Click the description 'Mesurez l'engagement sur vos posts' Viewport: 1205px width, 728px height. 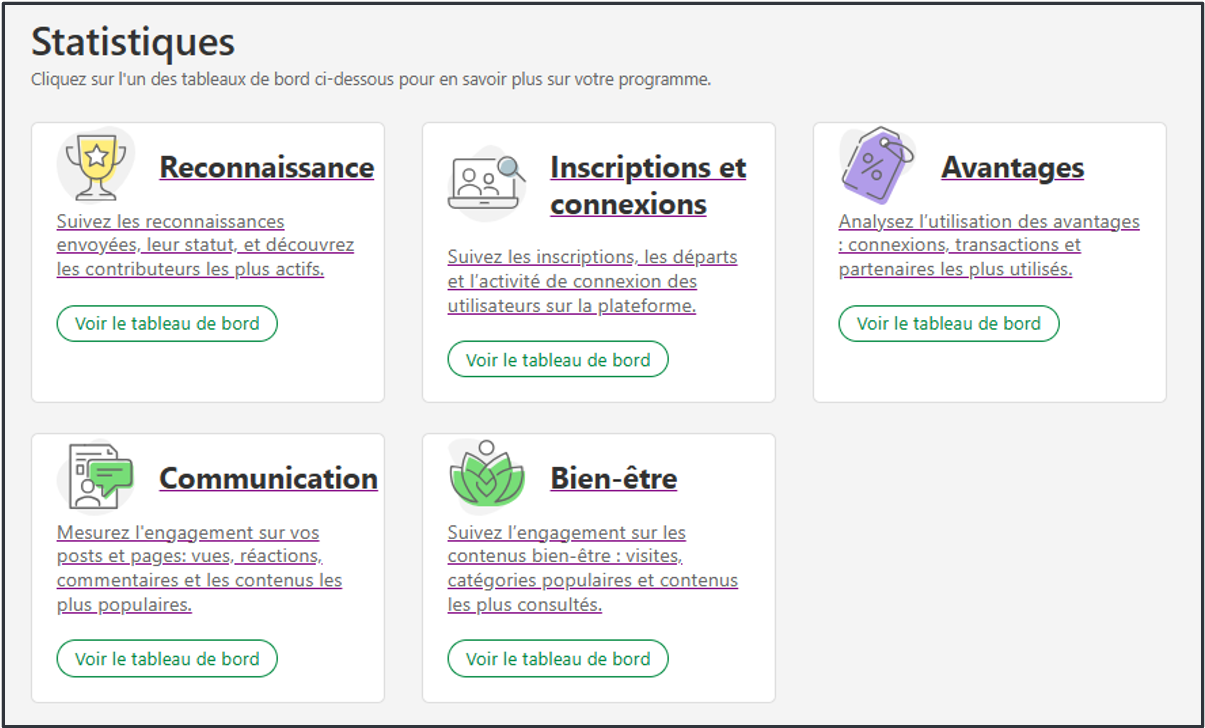pyautogui.click(x=199, y=568)
